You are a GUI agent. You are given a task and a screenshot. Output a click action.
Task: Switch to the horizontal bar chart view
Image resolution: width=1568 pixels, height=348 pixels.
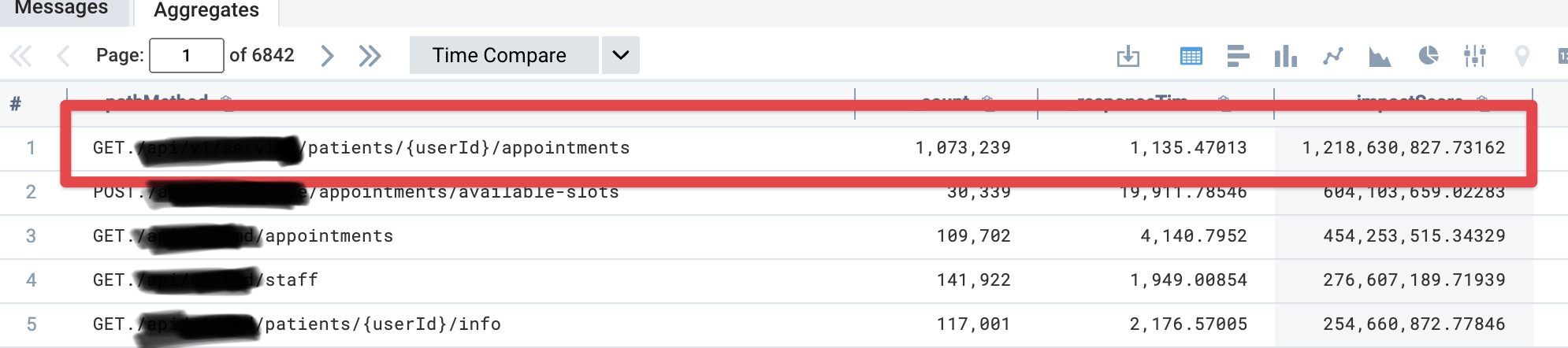point(1238,56)
